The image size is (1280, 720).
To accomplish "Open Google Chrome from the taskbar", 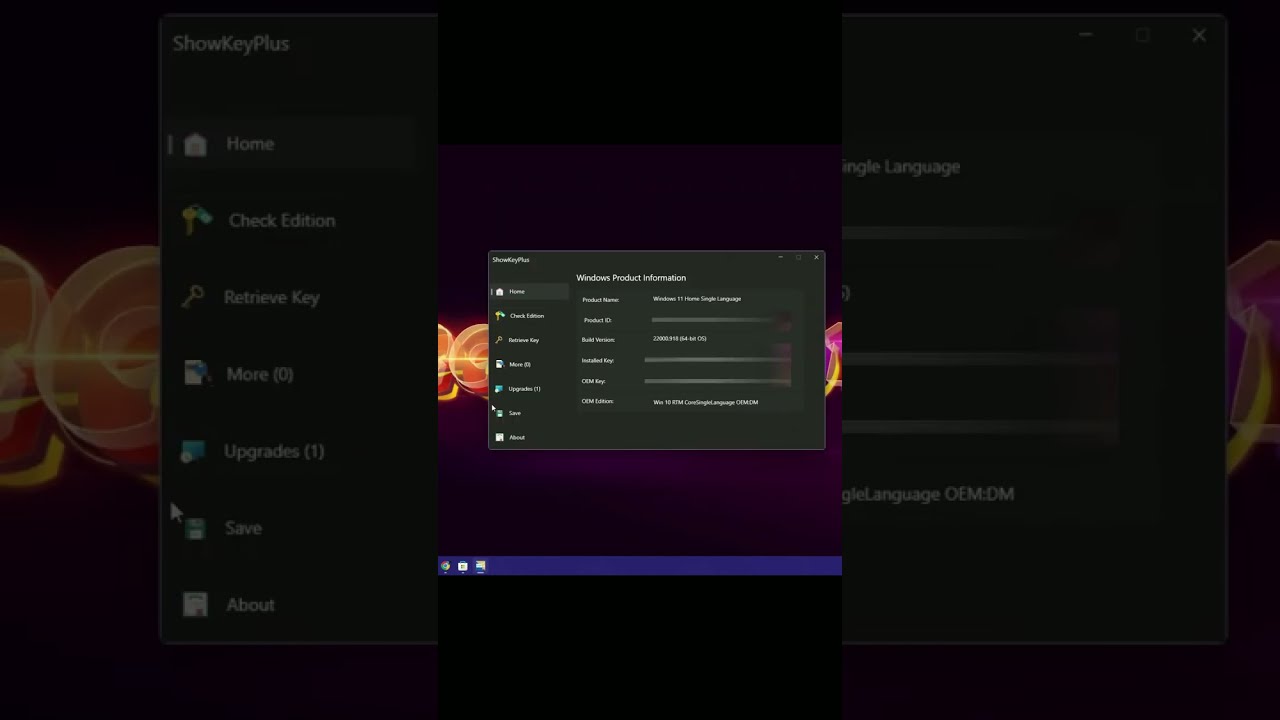I will tap(446, 566).
